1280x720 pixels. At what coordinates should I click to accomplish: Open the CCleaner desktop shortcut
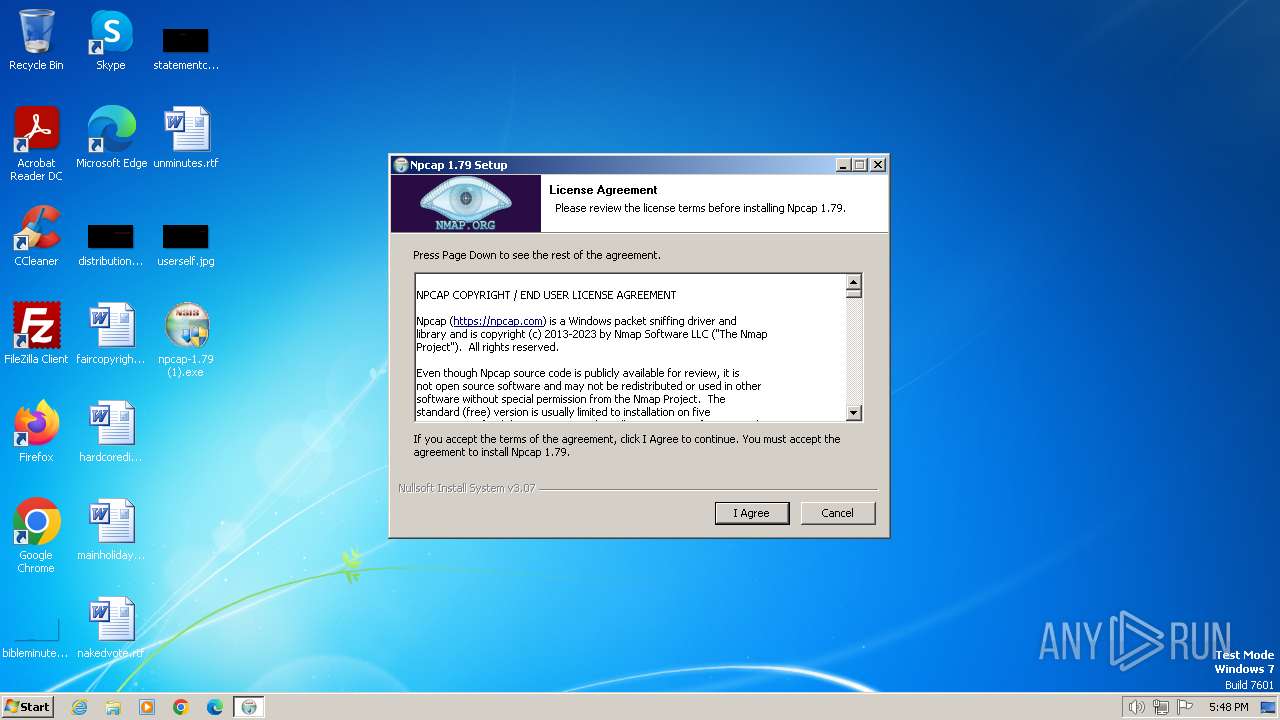pos(36,235)
